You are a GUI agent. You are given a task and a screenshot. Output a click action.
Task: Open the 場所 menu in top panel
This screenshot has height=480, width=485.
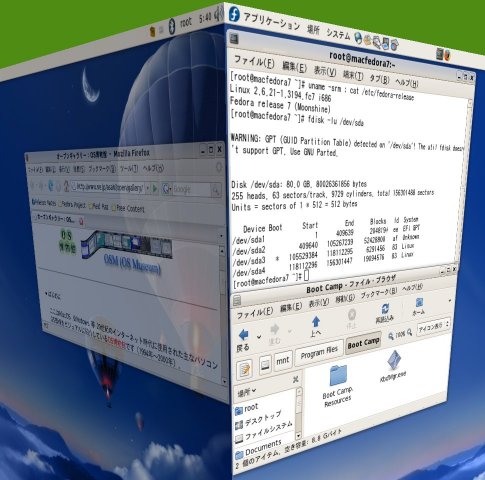pos(313,30)
